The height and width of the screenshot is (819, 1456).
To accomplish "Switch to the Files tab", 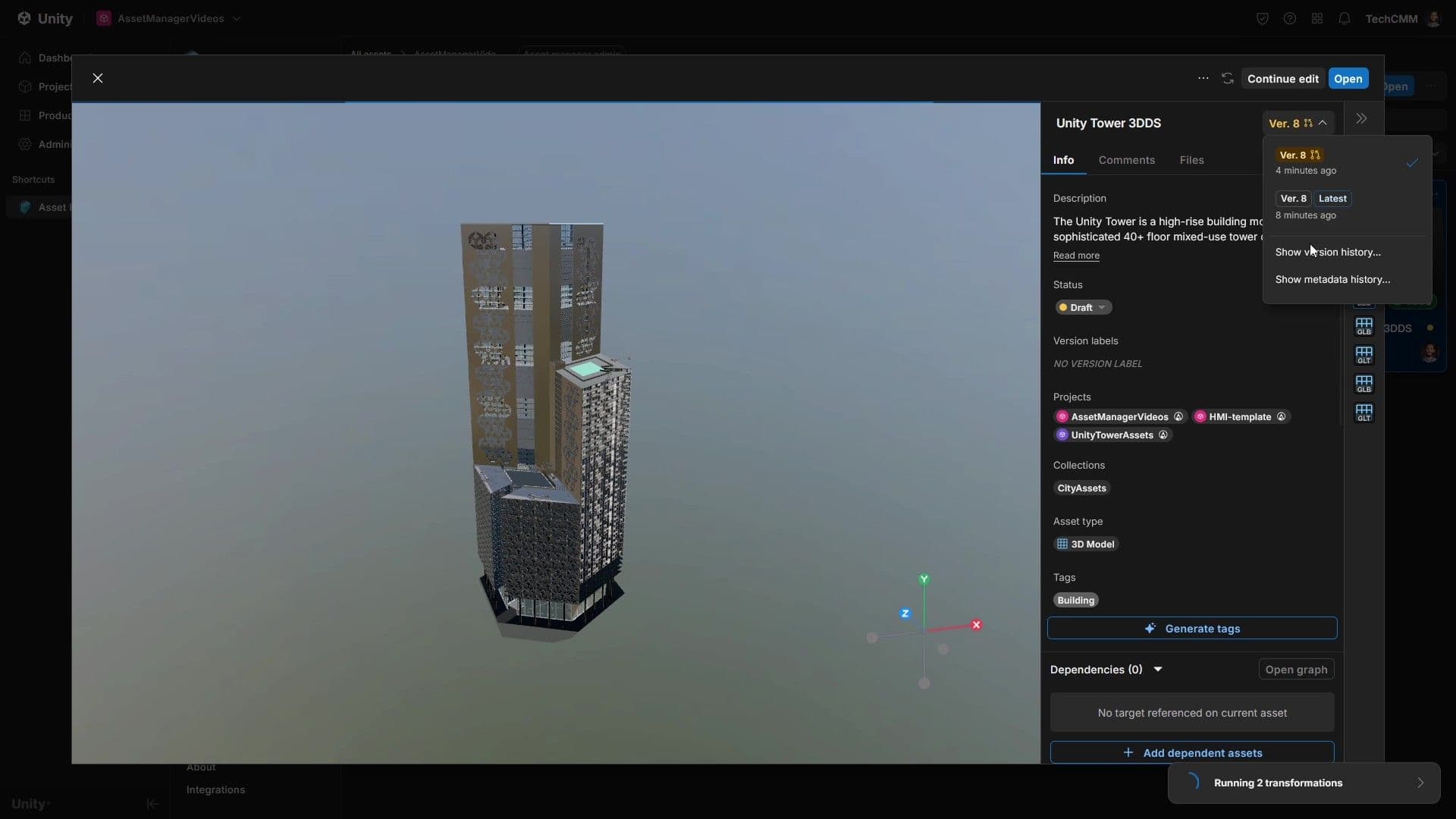I will [x=1191, y=160].
